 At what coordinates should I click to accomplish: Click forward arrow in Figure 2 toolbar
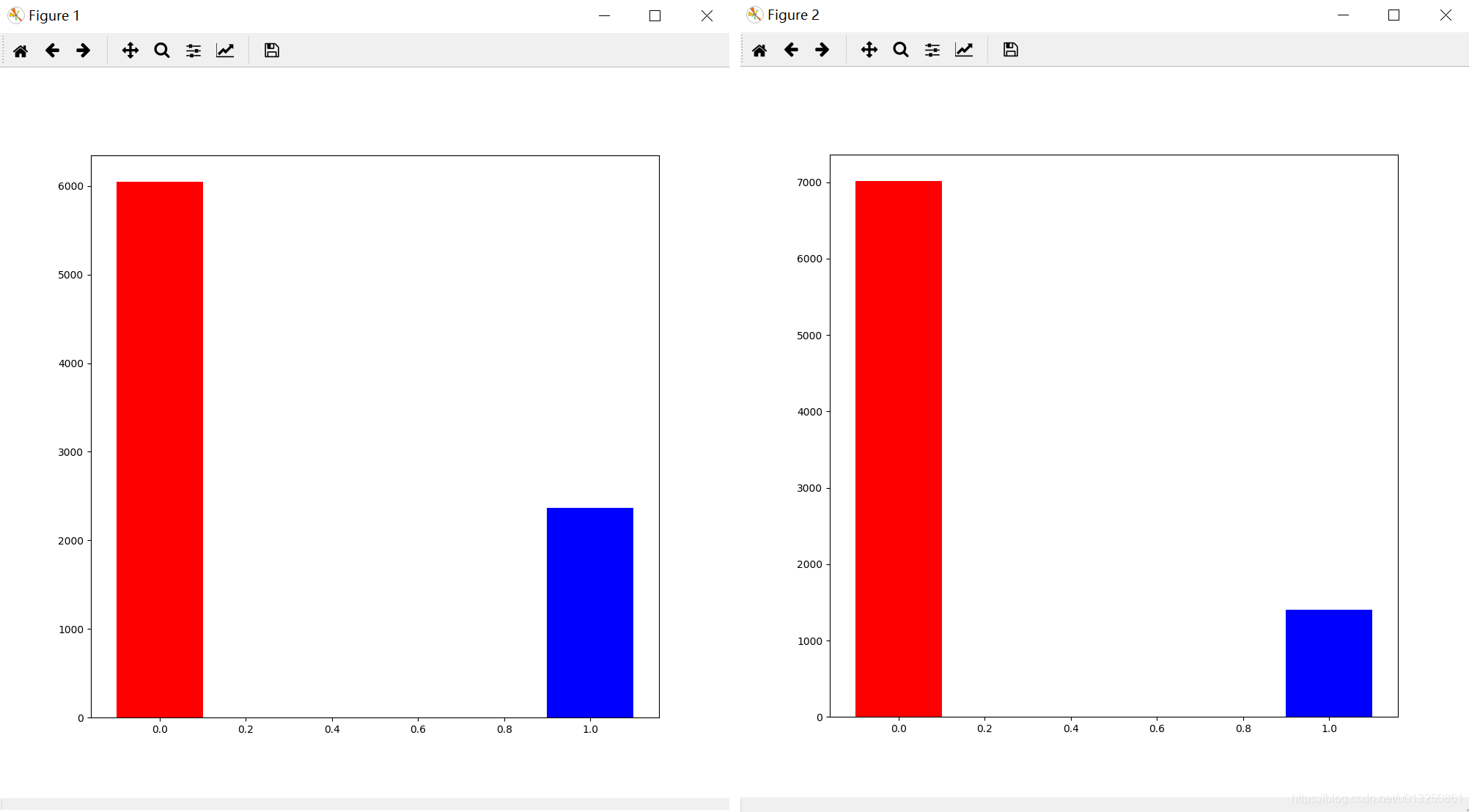click(x=822, y=50)
